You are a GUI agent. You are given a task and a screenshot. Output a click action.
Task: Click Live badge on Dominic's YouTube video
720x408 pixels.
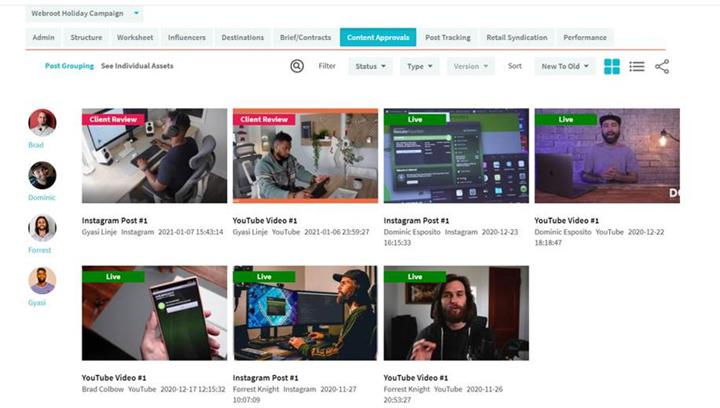click(x=566, y=119)
